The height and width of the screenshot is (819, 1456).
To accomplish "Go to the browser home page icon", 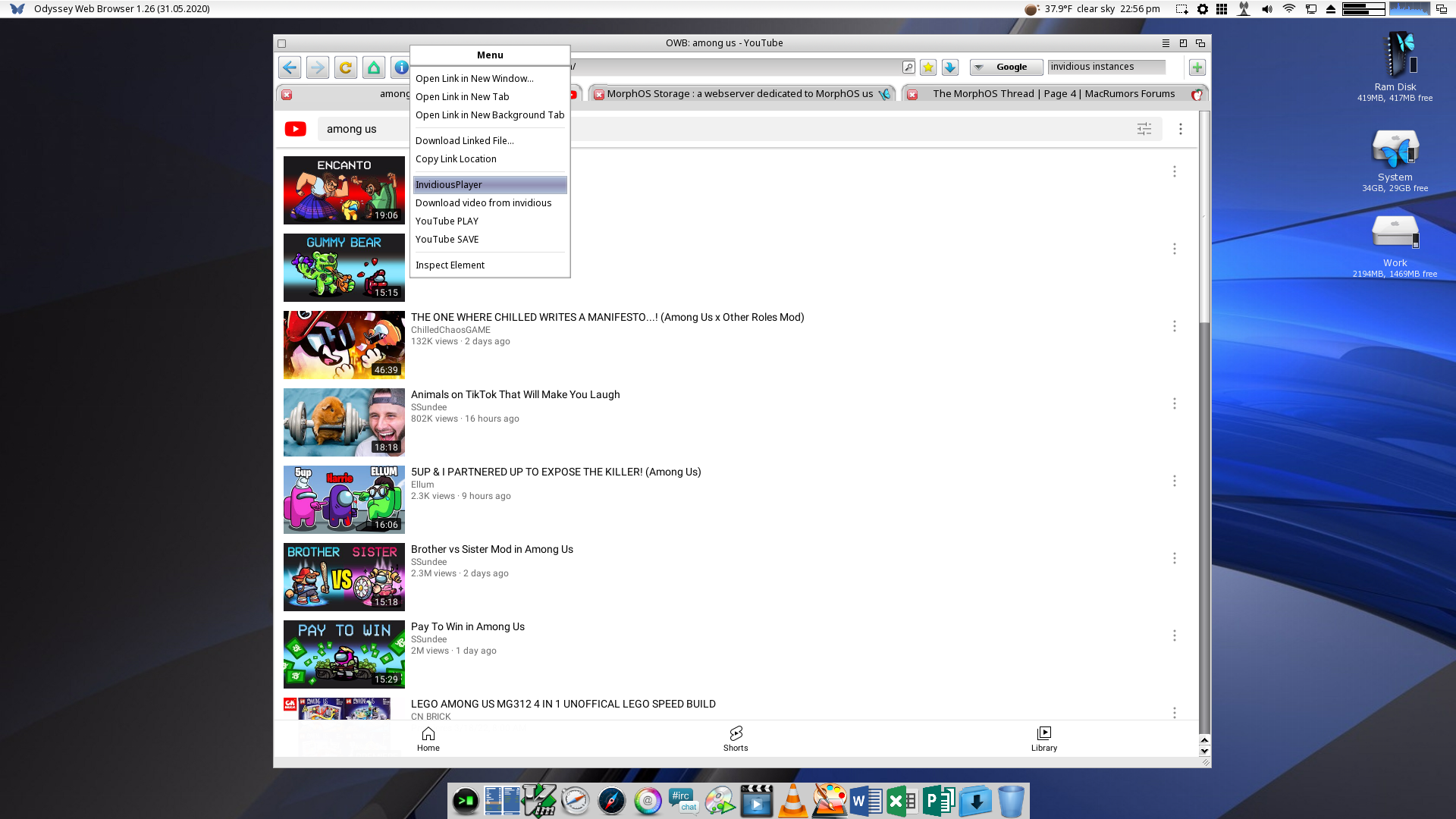I will click(374, 67).
